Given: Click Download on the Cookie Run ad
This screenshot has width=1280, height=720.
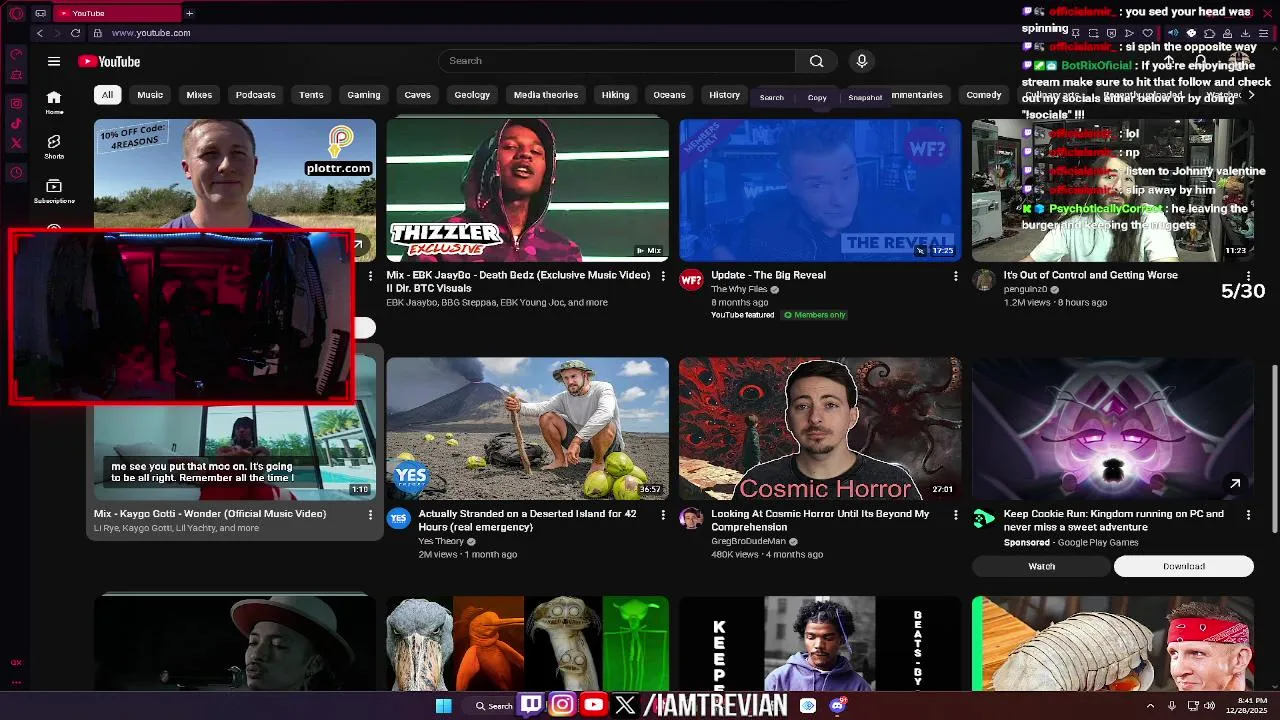Looking at the screenshot, I should (1184, 566).
